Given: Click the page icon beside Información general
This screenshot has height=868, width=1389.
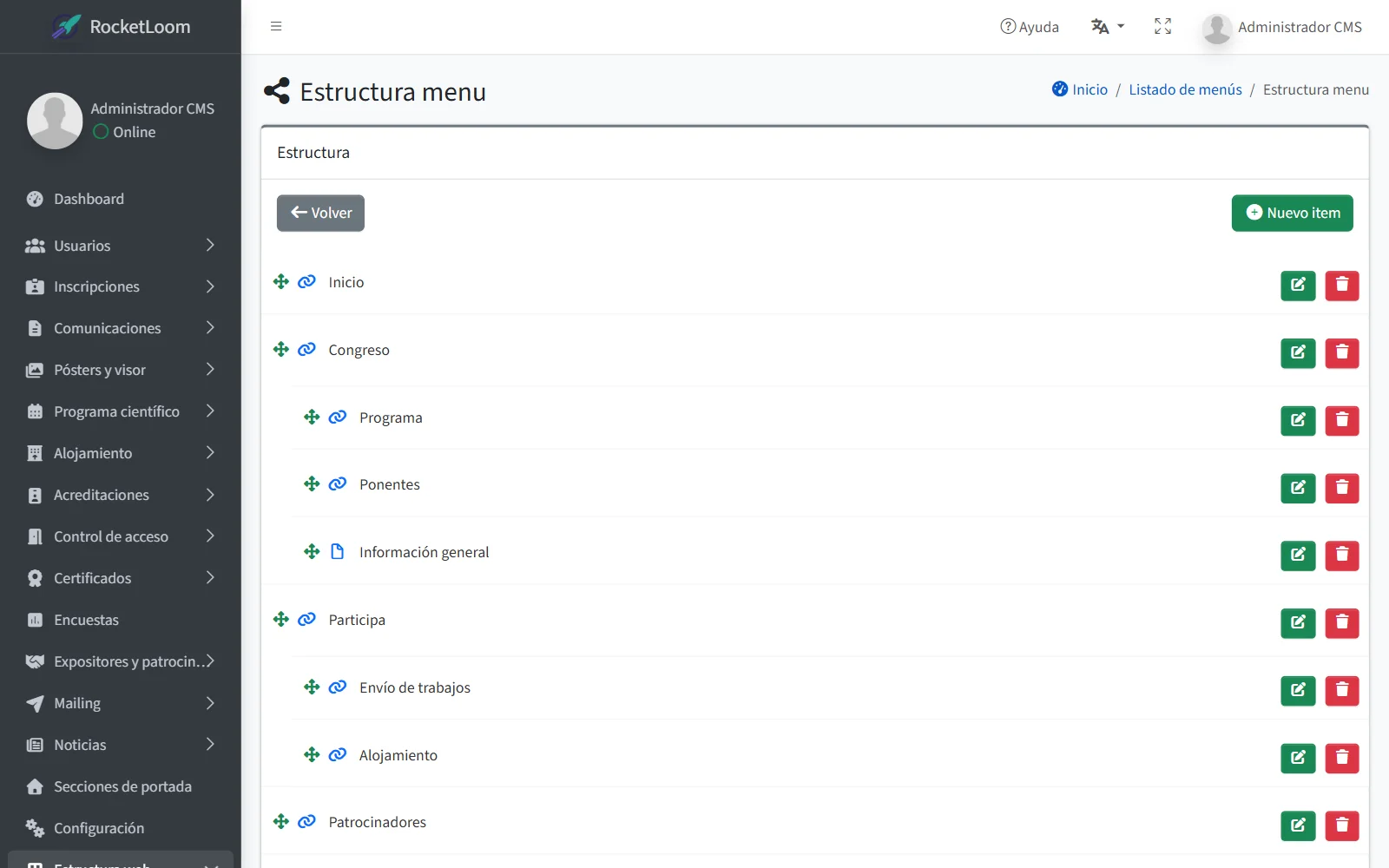Looking at the screenshot, I should (x=338, y=551).
